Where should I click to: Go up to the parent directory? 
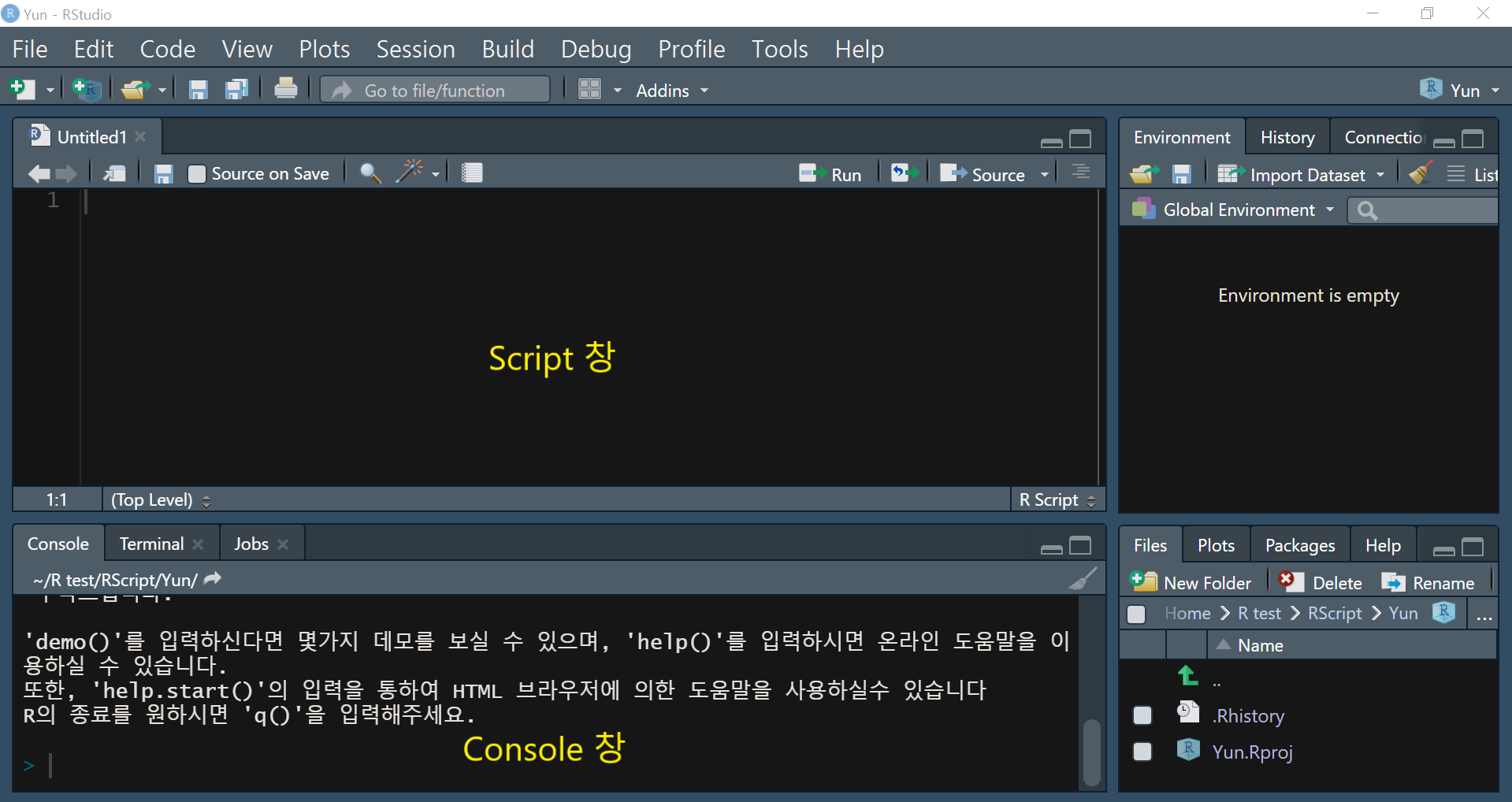click(1187, 676)
